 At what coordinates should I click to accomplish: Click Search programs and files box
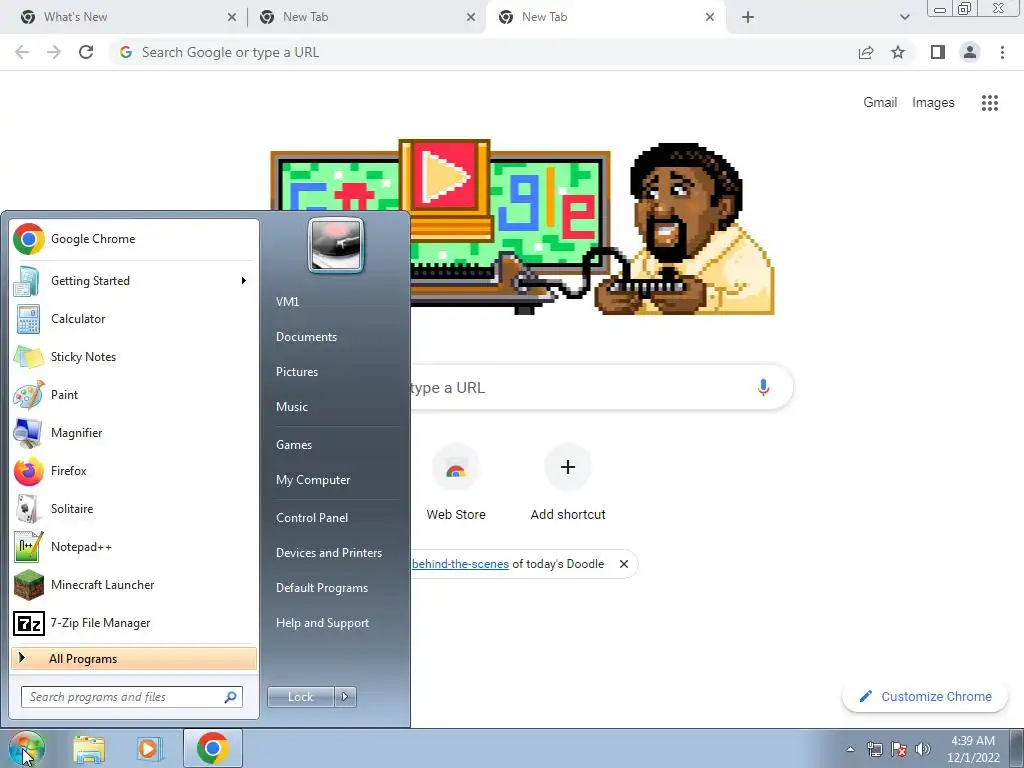coord(132,697)
